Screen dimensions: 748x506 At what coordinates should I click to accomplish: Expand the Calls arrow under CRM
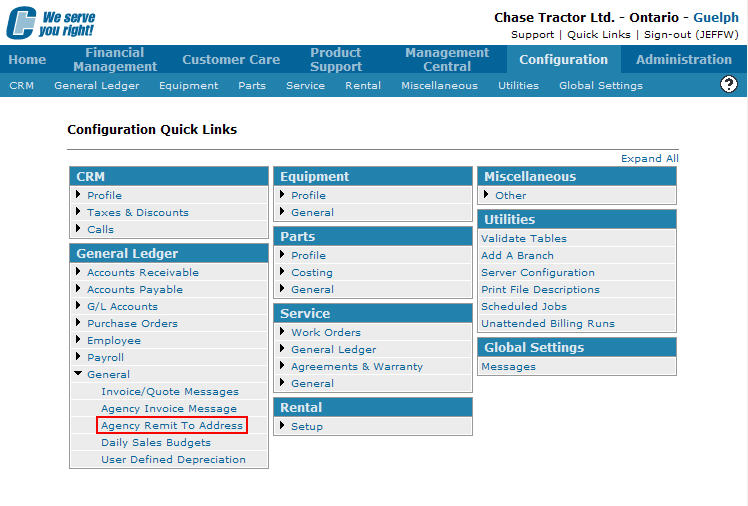tap(78, 228)
